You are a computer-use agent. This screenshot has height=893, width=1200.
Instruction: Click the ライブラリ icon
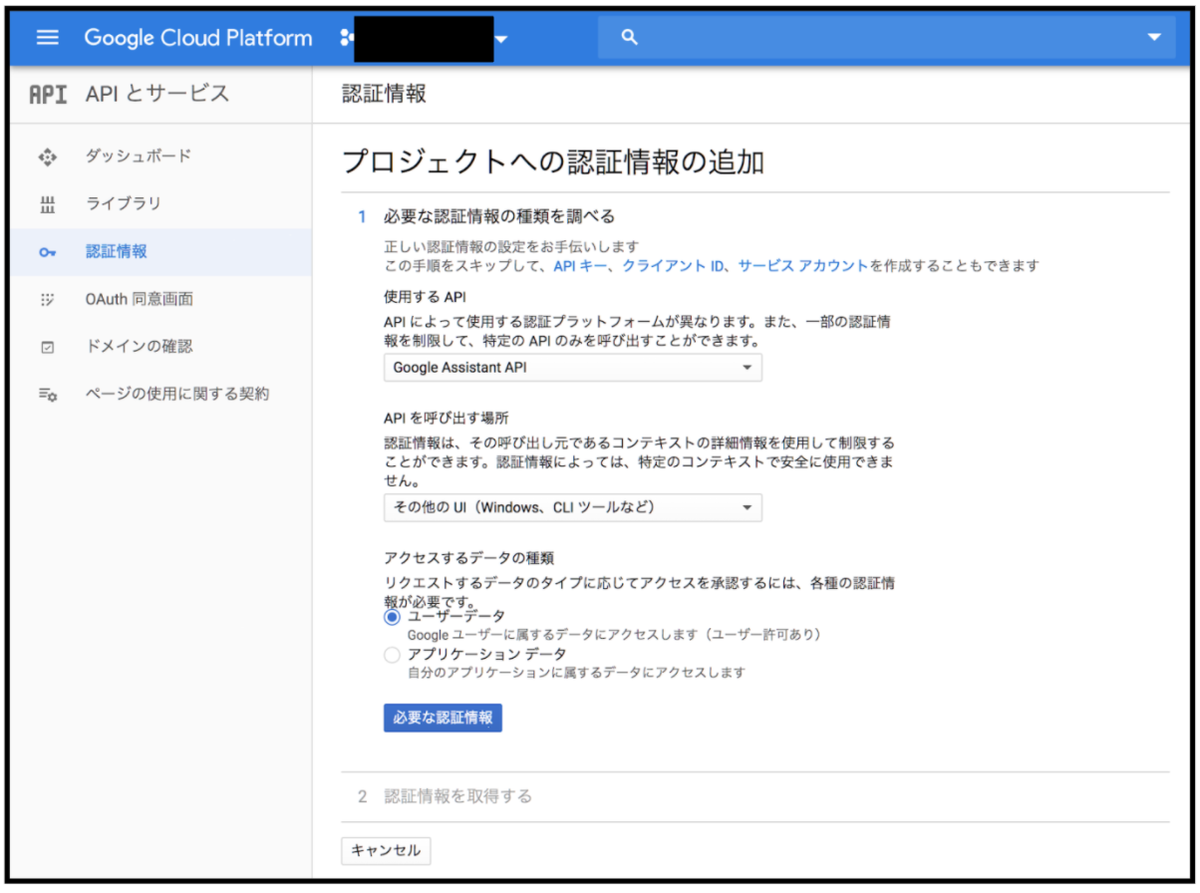coord(47,205)
